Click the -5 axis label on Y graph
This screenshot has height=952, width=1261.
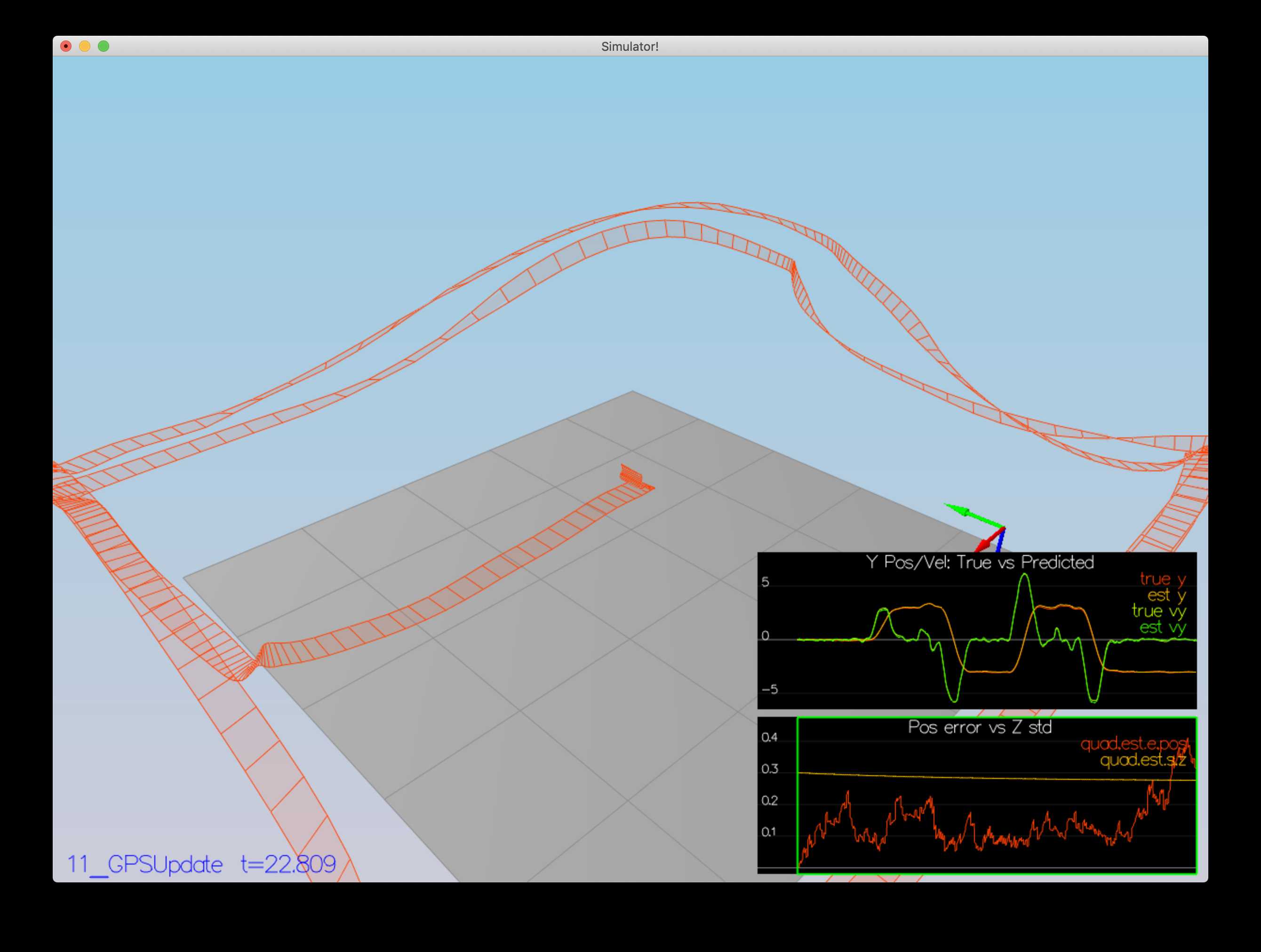coord(769,690)
